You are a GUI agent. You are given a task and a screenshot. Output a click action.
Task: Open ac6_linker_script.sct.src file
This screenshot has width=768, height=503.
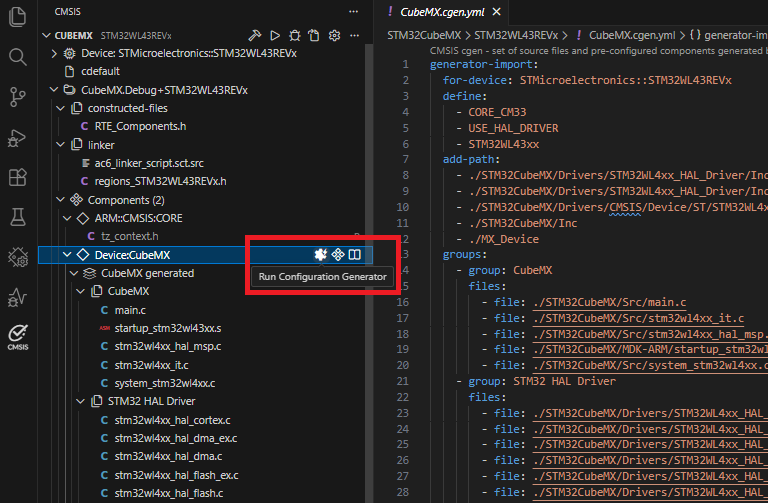tap(149, 163)
